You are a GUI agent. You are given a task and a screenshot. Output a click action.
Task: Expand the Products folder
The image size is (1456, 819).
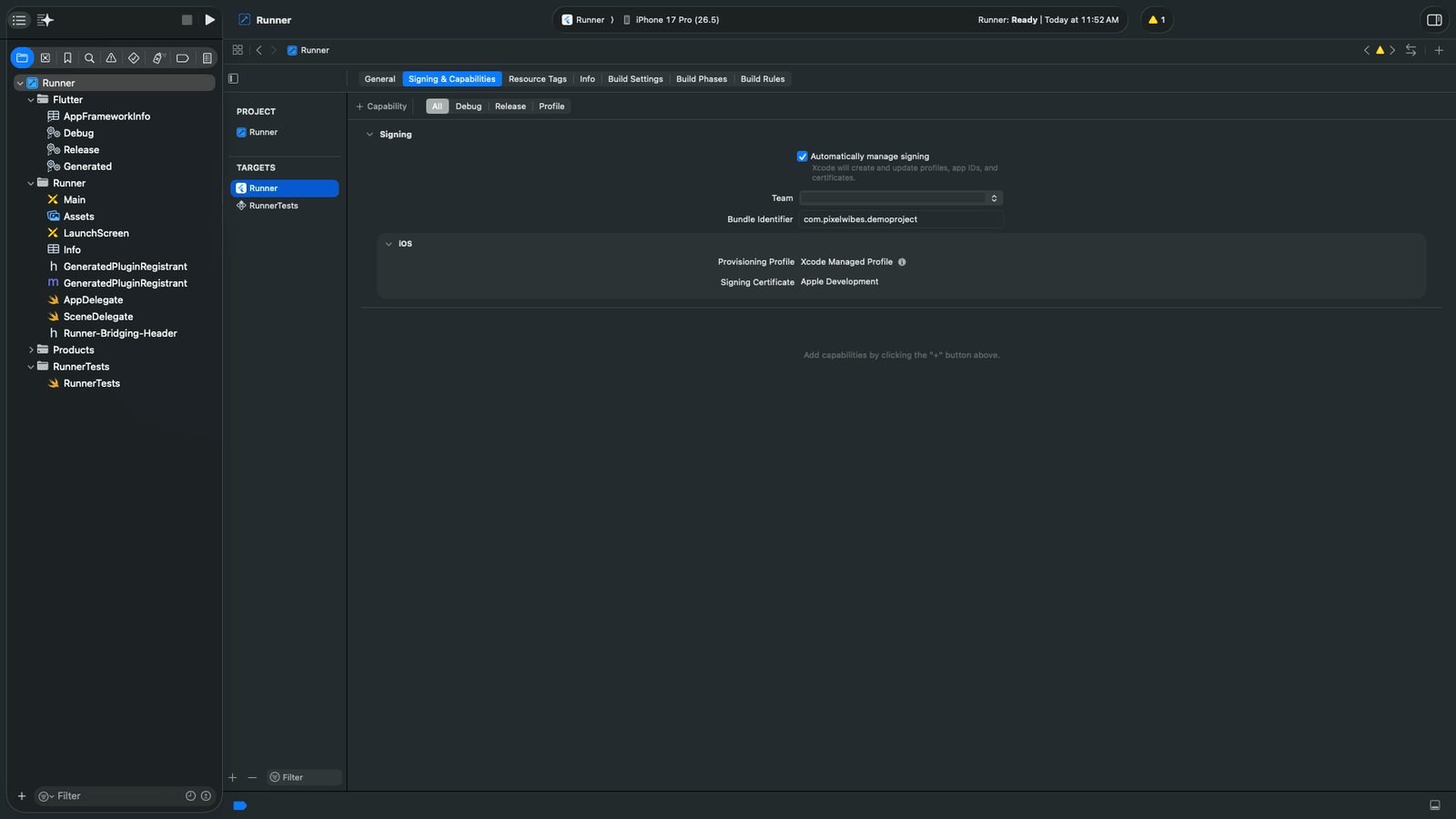(31, 350)
